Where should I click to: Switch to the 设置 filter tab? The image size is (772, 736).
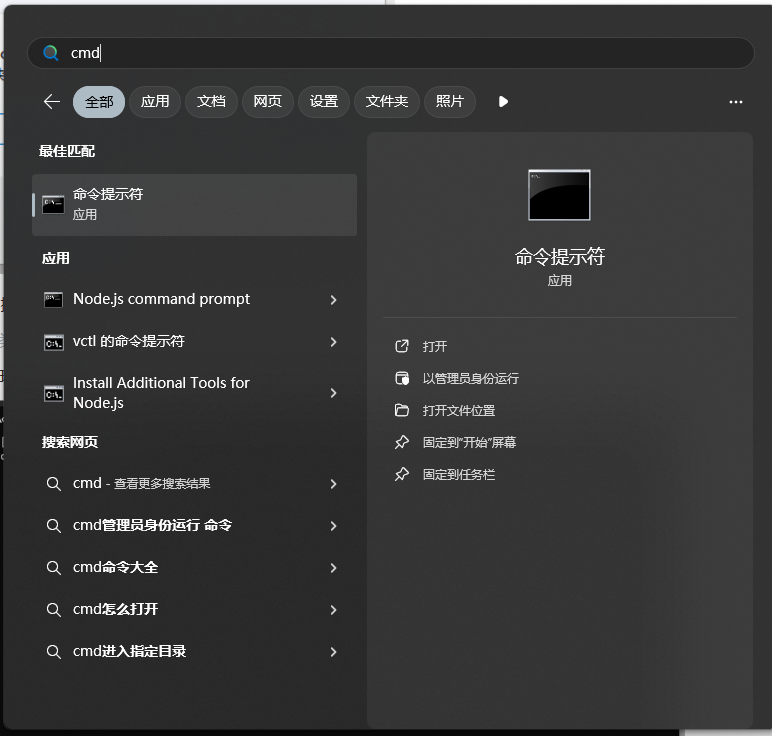coord(323,102)
